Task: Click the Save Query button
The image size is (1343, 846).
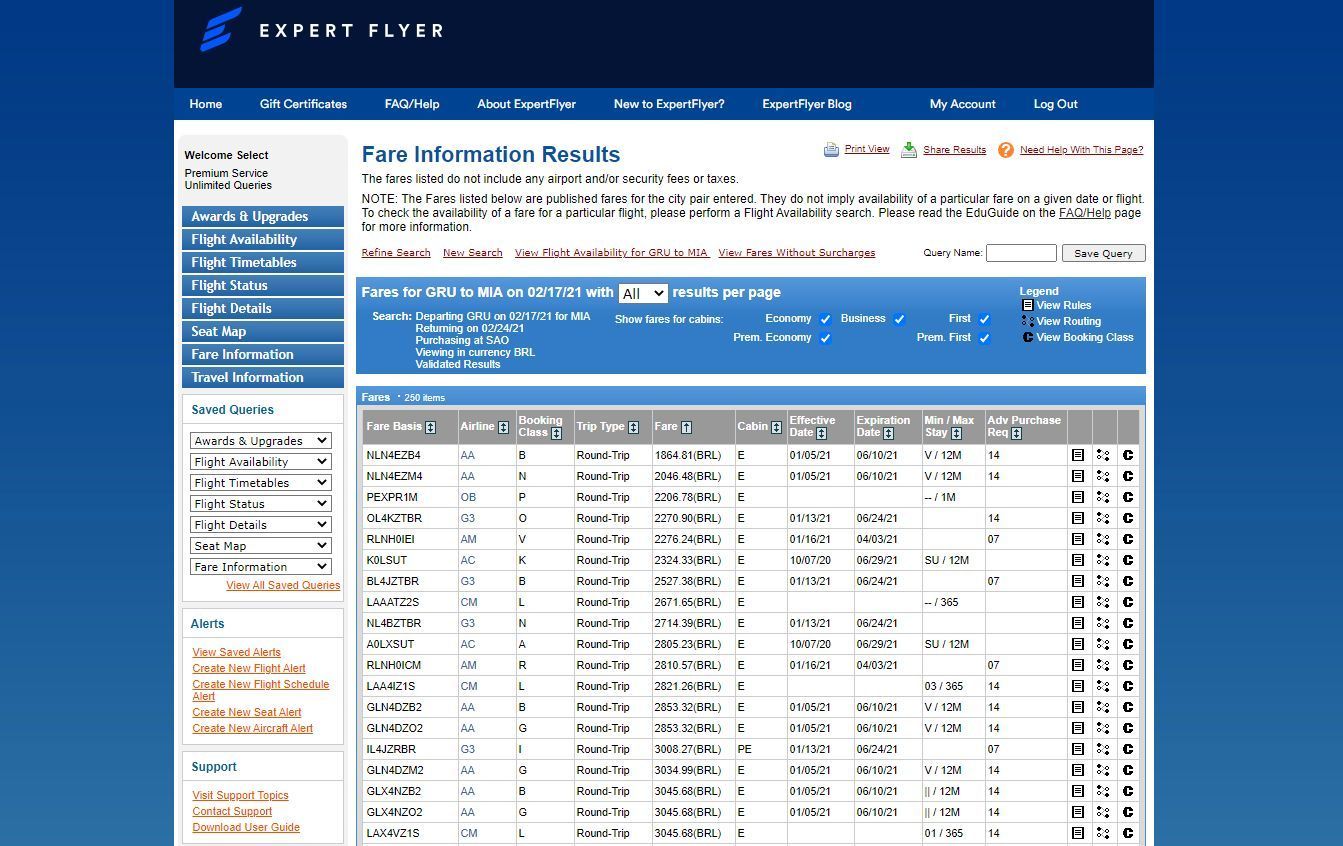Action: (1103, 253)
